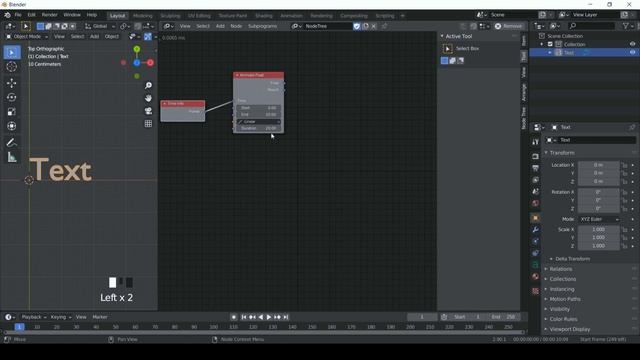Open the Modifiers wrench tab icon
This screenshot has width=640, height=360.
point(535,230)
